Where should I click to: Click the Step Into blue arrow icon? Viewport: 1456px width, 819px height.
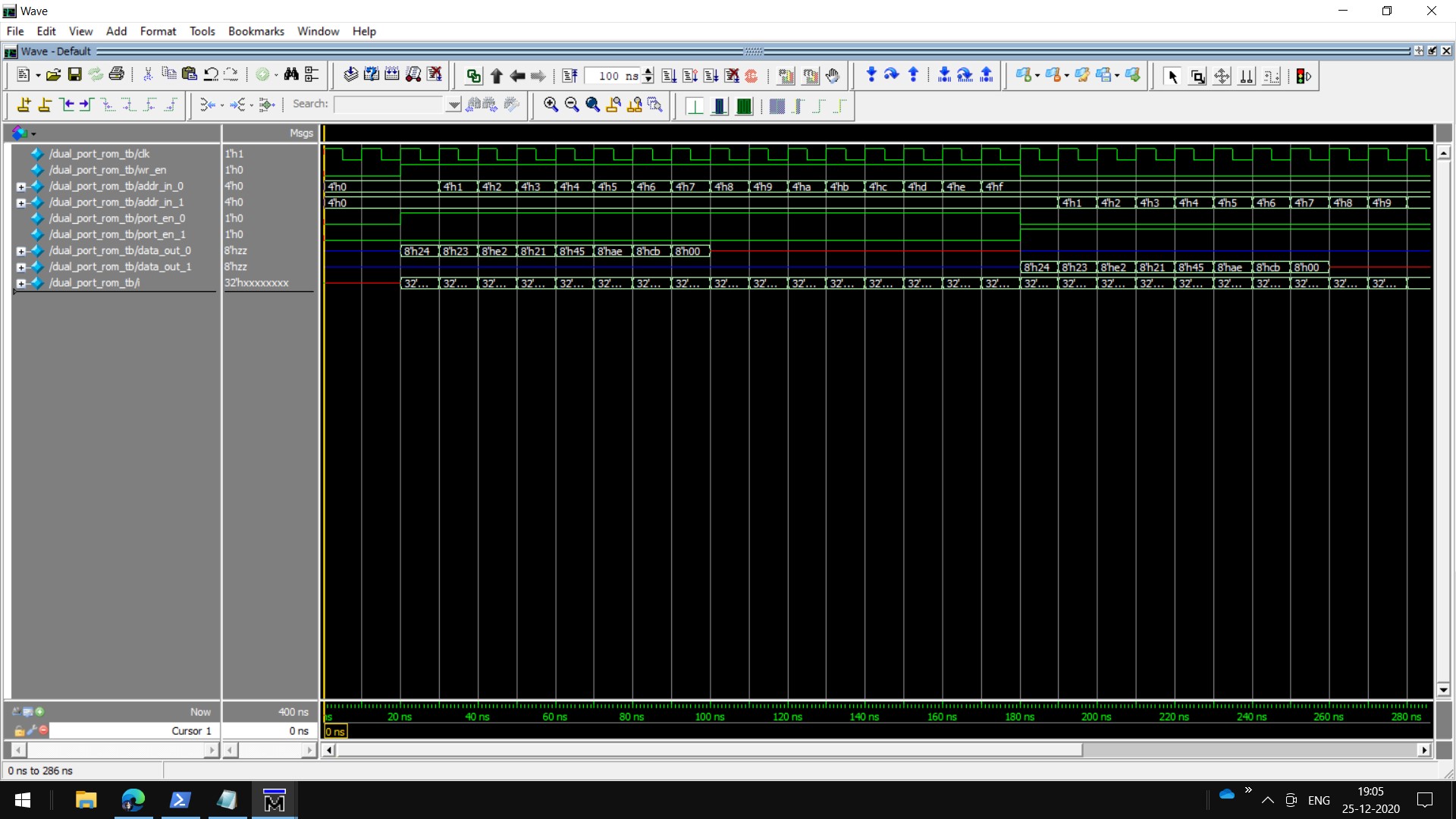[871, 75]
